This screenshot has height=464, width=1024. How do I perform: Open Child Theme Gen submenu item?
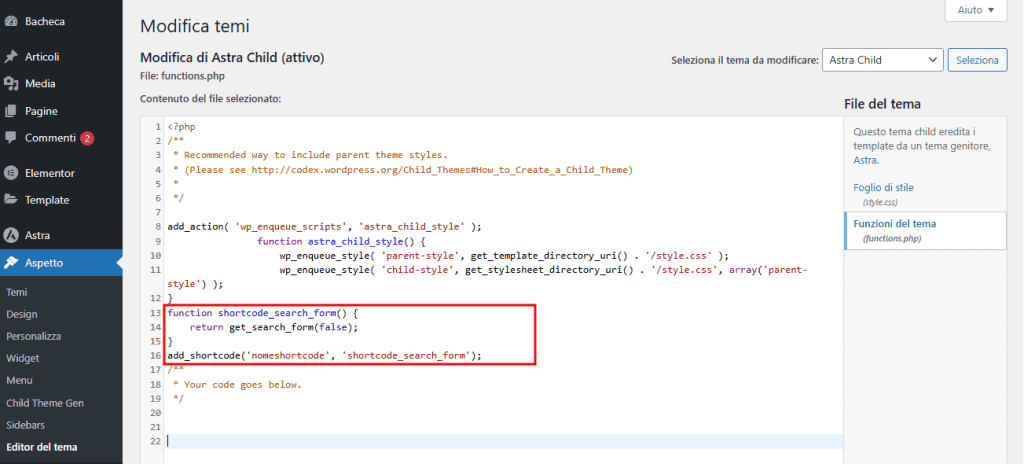(44, 403)
